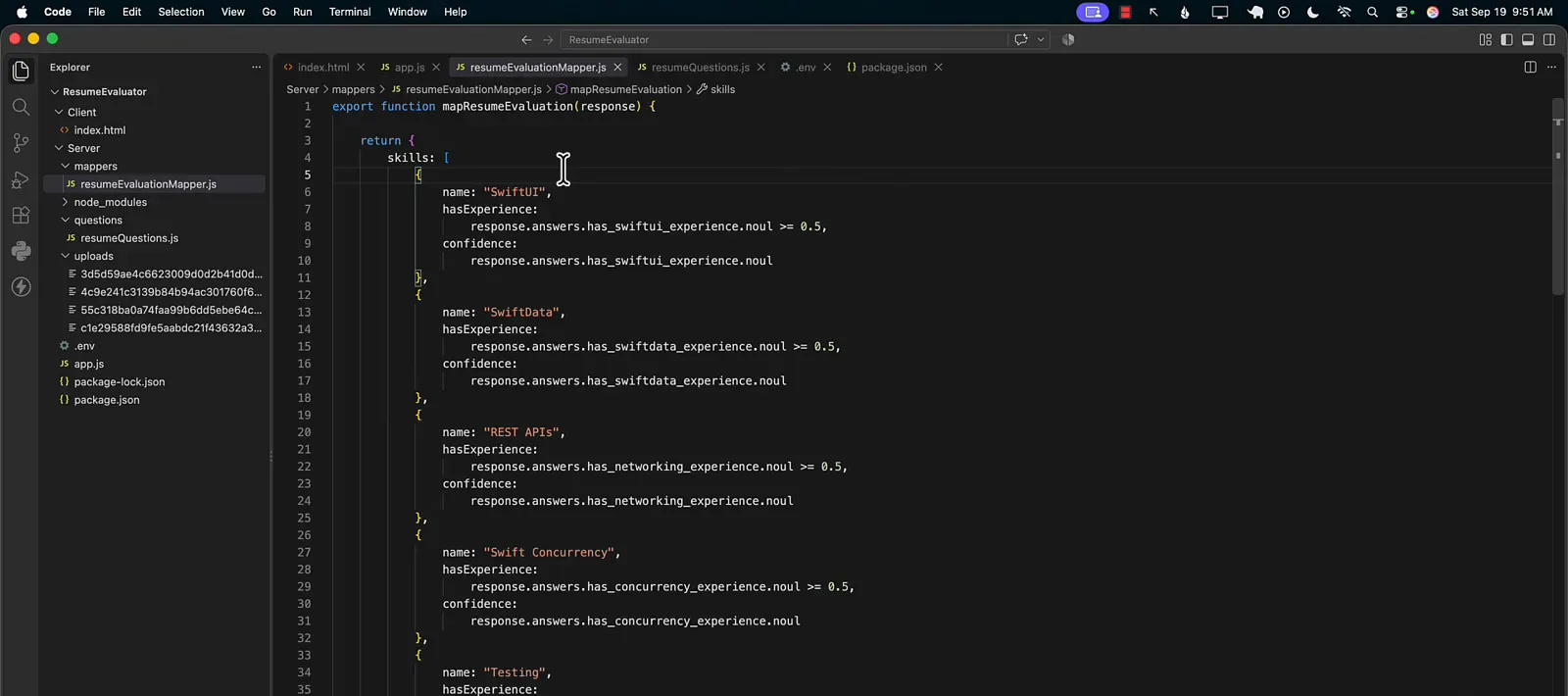
Task: Toggle Focus moon icon in menu bar
Action: (x=1313, y=12)
